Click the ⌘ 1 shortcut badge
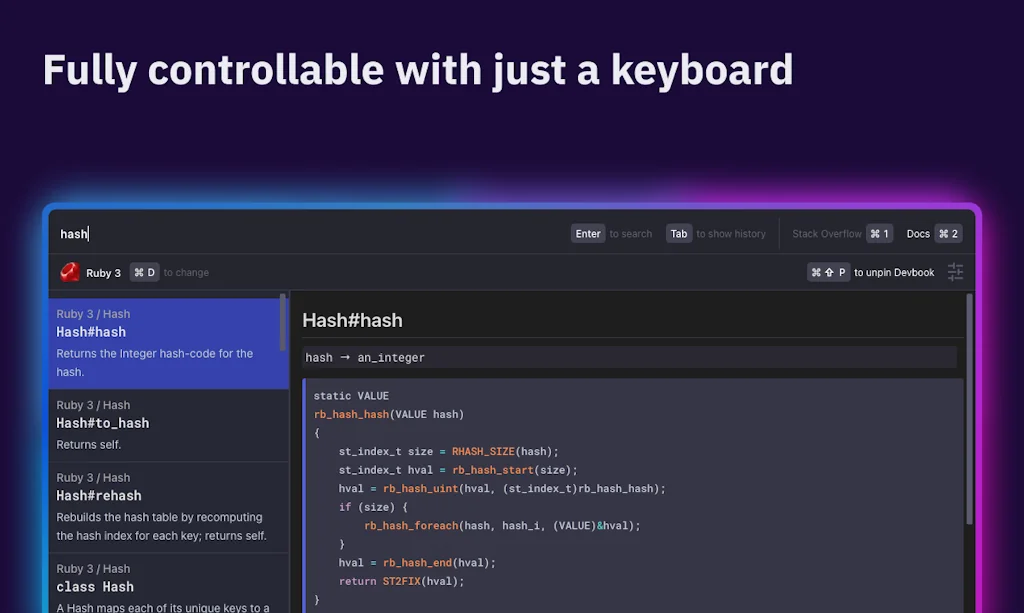The width and height of the screenshot is (1024, 613). [879, 234]
